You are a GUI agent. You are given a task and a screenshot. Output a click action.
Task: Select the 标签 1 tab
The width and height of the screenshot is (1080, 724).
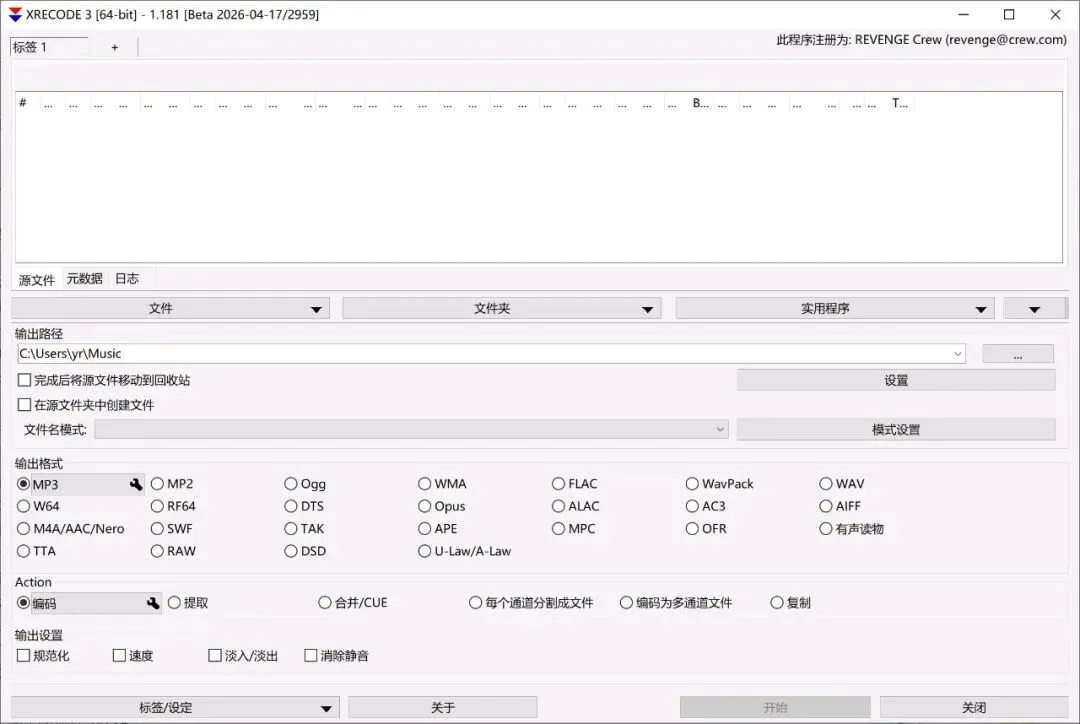(x=50, y=47)
